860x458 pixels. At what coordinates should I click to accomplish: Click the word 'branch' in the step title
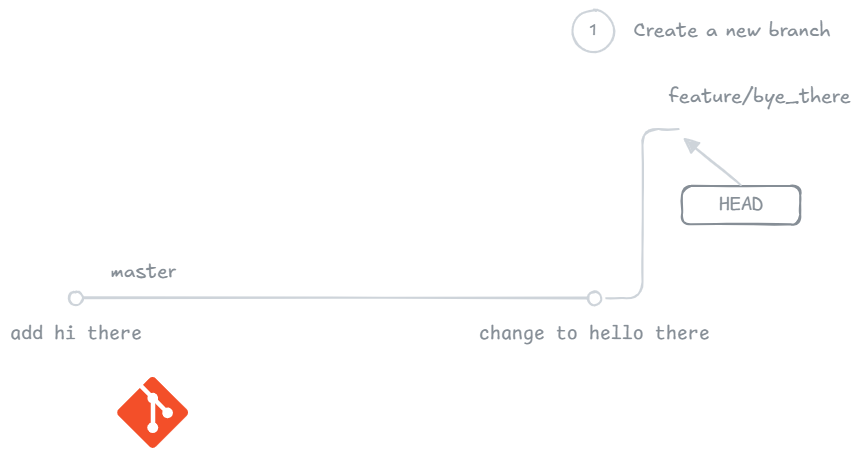click(799, 31)
